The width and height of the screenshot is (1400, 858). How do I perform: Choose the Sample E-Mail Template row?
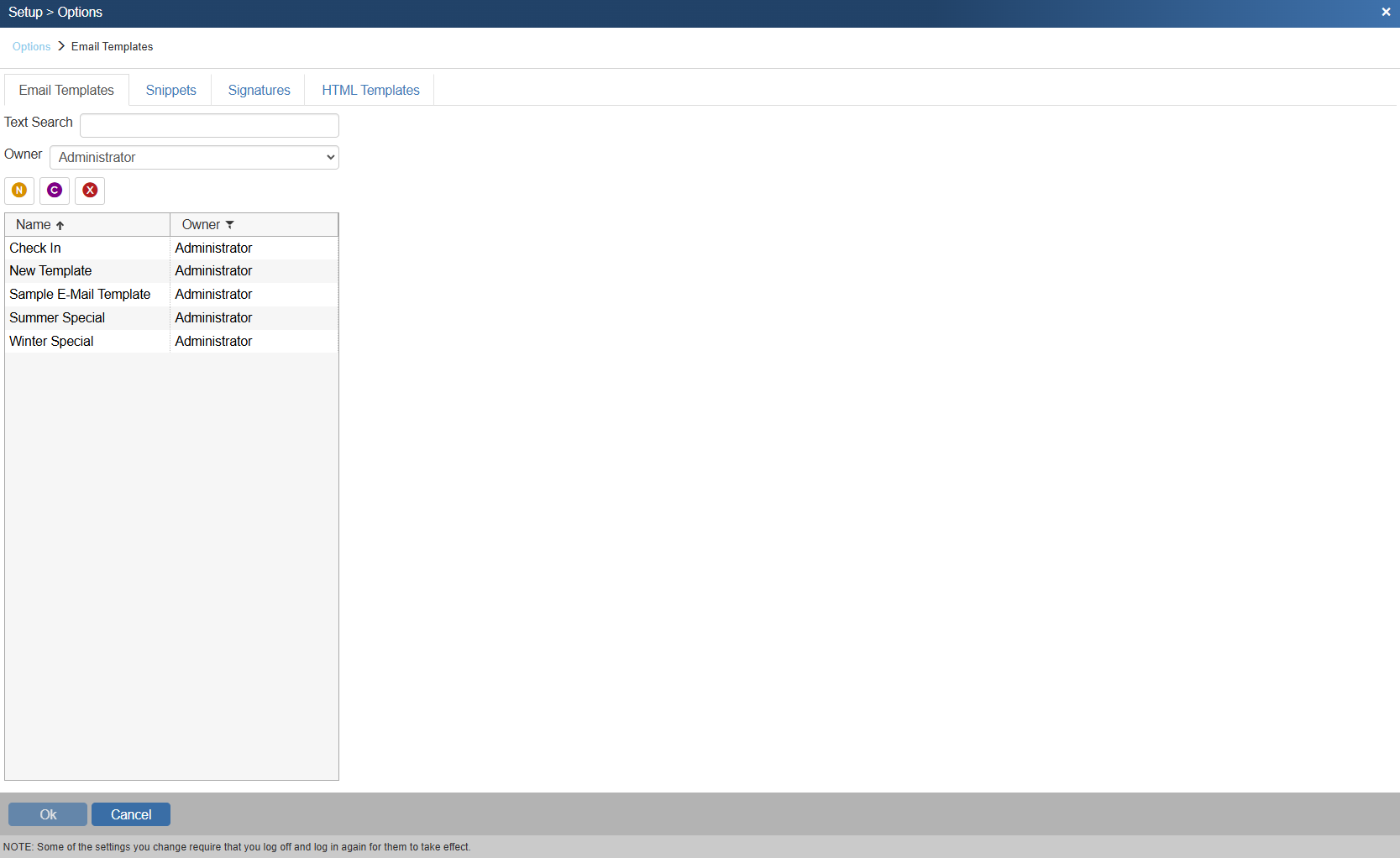coord(80,295)
